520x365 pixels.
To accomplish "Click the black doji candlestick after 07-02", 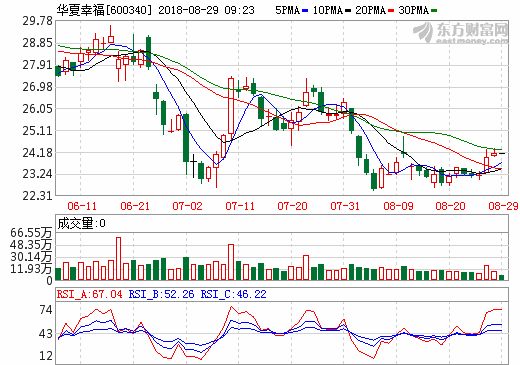I will pos(194,166).
